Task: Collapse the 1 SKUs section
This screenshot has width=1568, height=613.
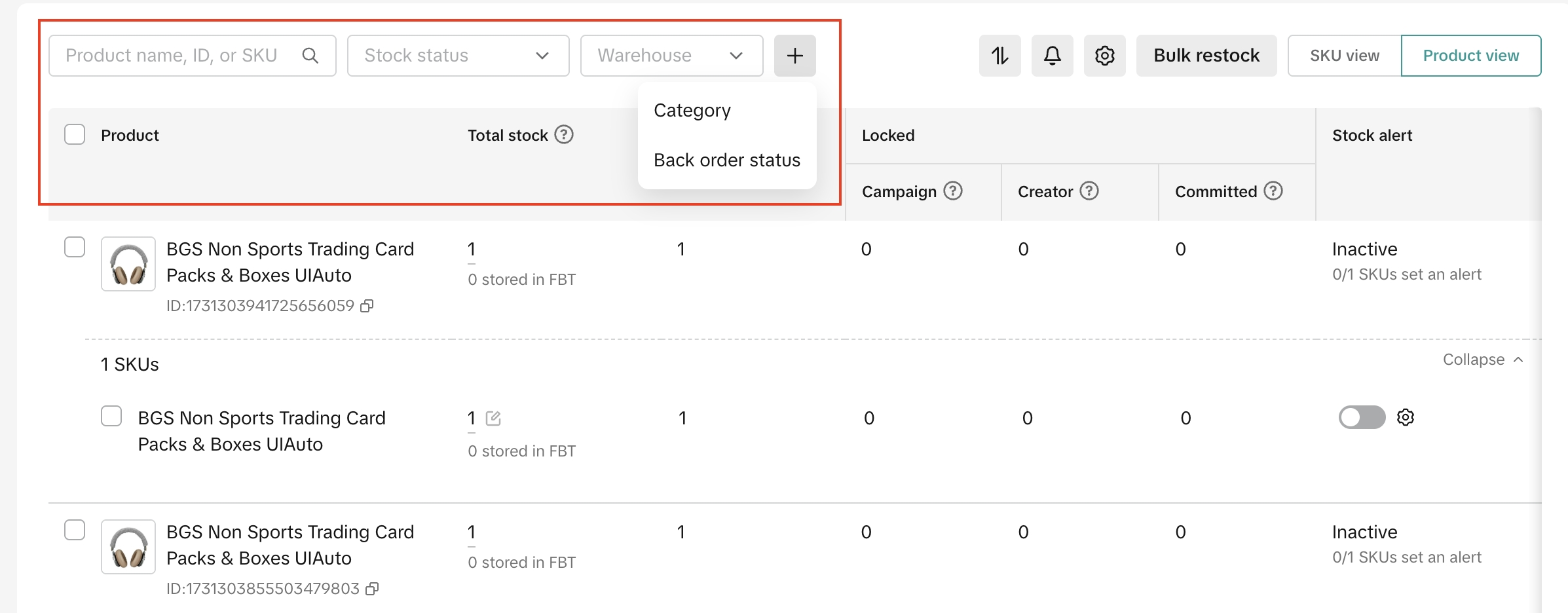Action: click(1483, 360)
